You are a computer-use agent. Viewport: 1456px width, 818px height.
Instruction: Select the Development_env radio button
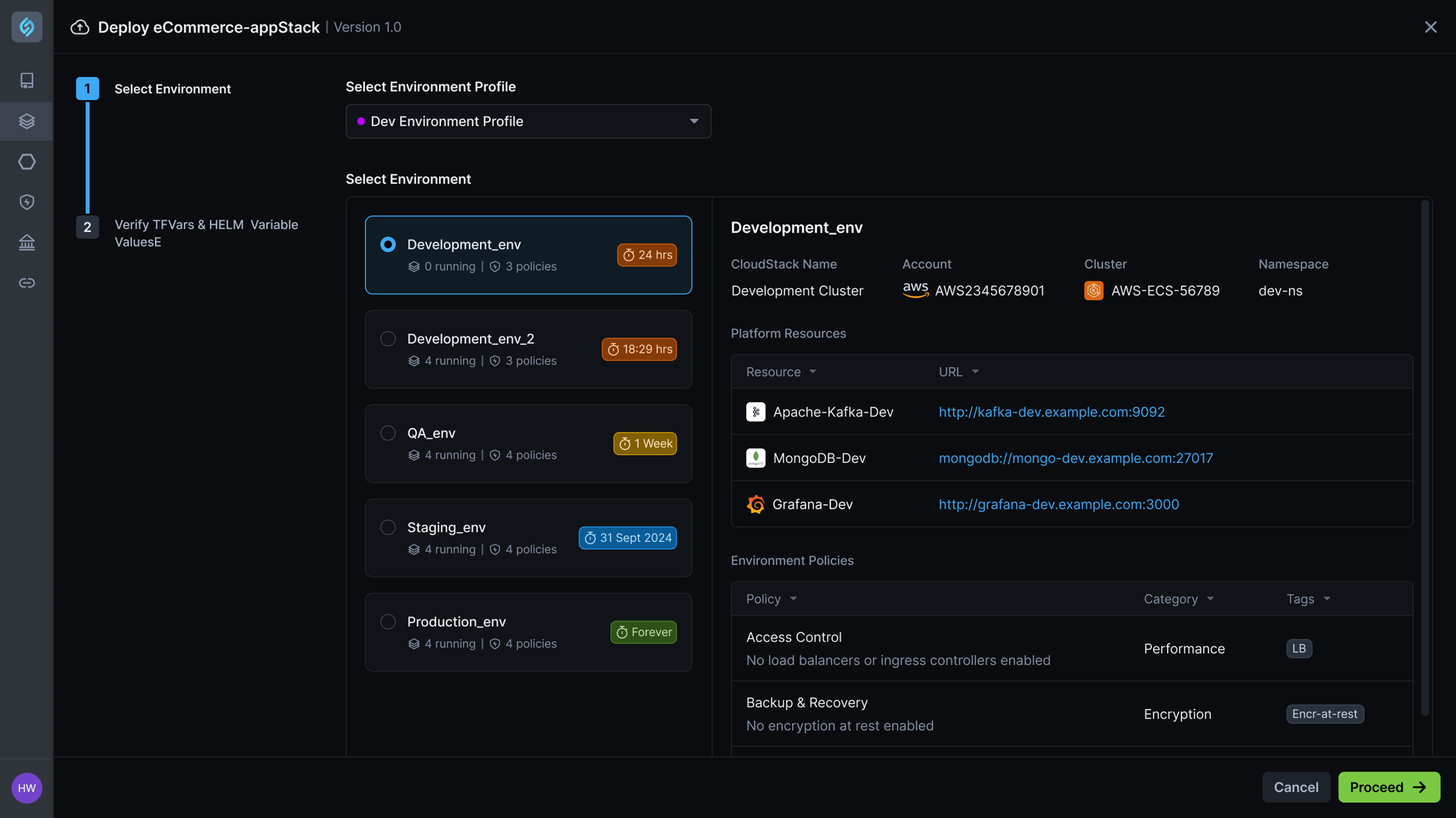point(388,244)
